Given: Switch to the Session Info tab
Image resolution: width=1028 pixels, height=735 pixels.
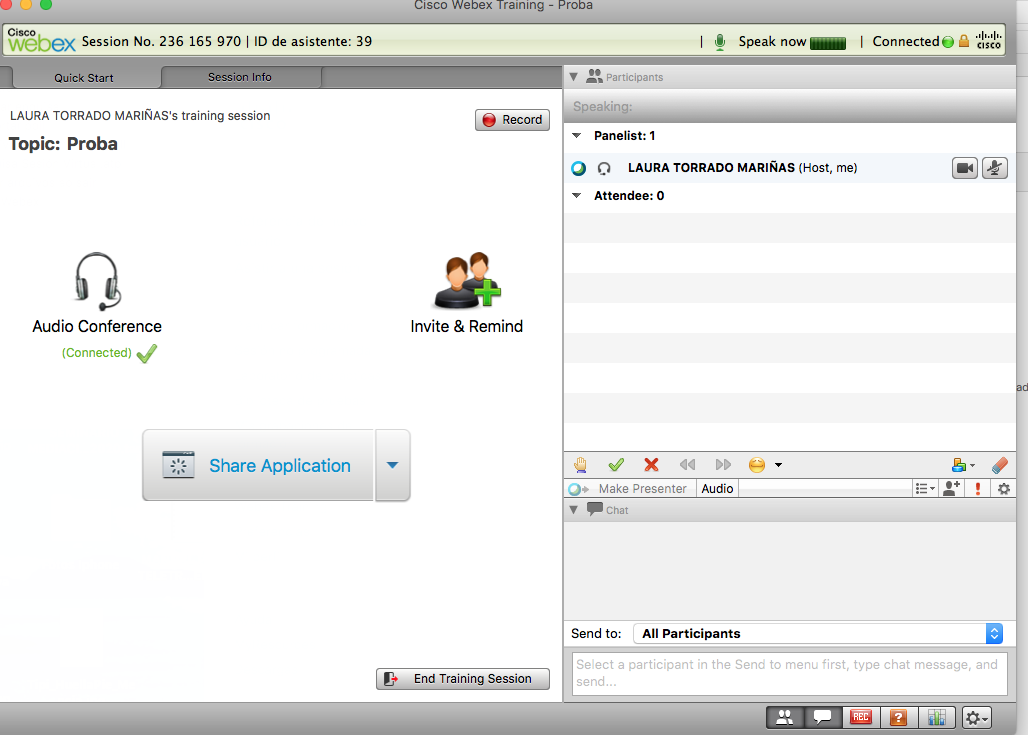Looking at the screenshot, I should [x=240, y=77].
